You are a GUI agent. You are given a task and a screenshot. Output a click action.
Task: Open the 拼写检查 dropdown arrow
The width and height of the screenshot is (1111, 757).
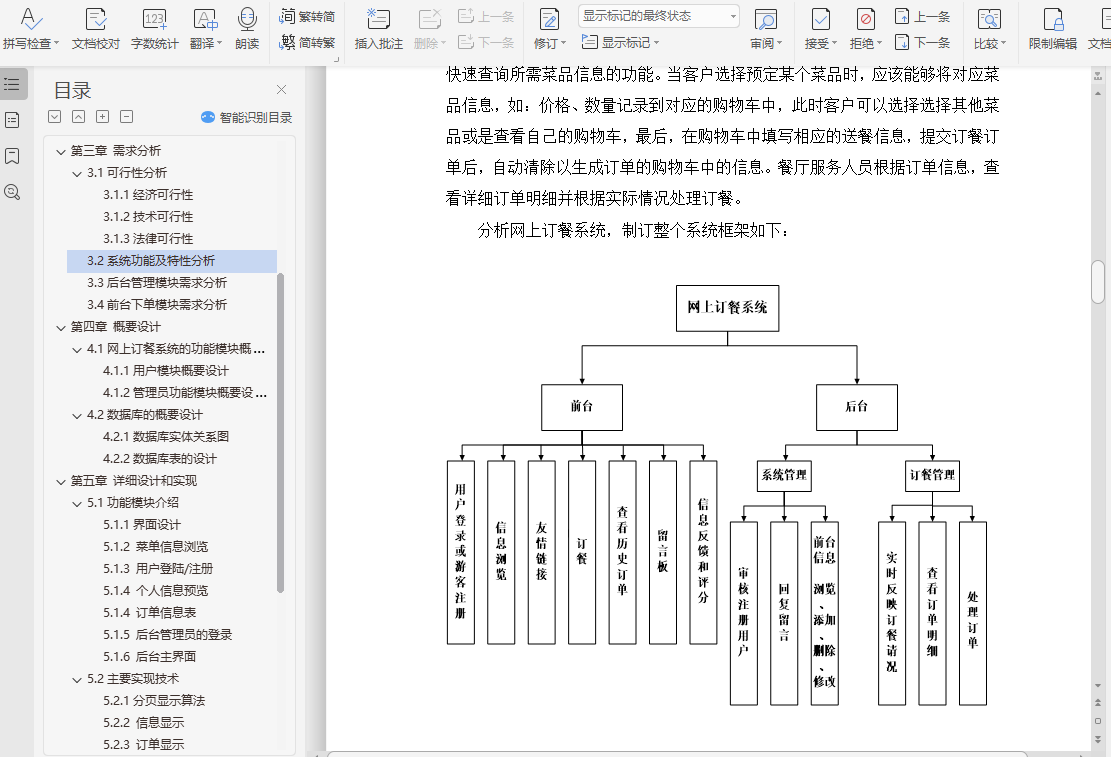pos(56,44)
